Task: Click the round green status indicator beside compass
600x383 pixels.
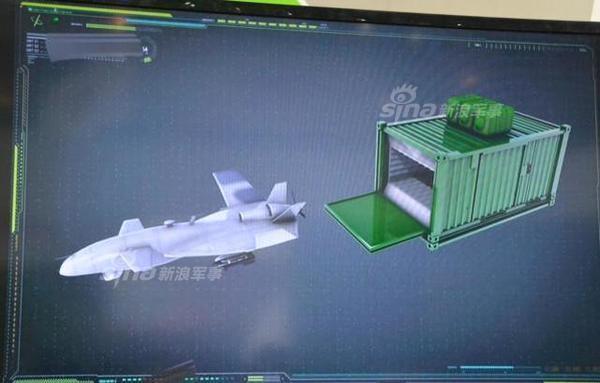Action: [56, 19]
